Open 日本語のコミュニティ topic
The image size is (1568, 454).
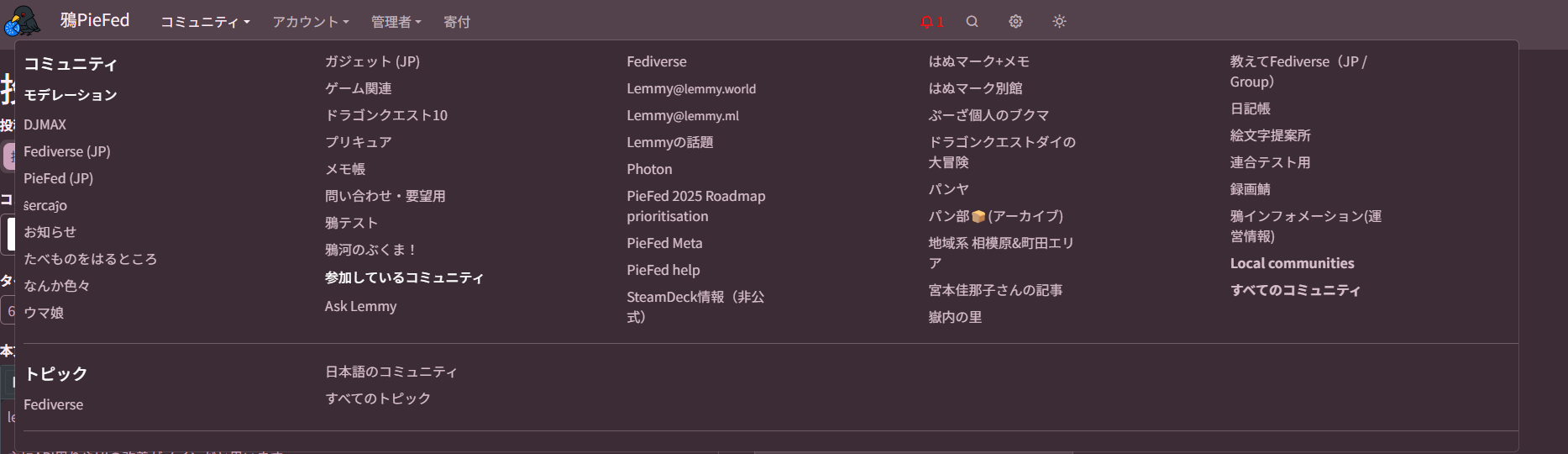391,372
